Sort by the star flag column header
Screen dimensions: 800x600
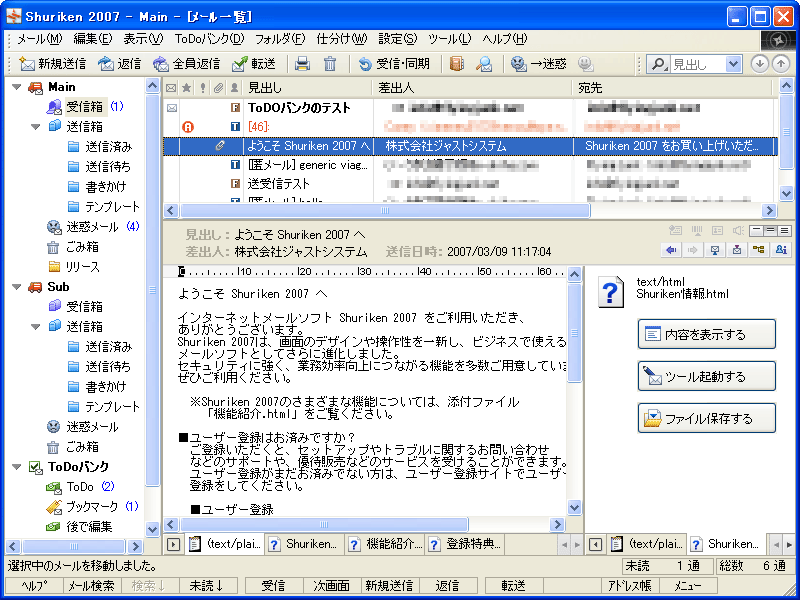coord(187,88)
